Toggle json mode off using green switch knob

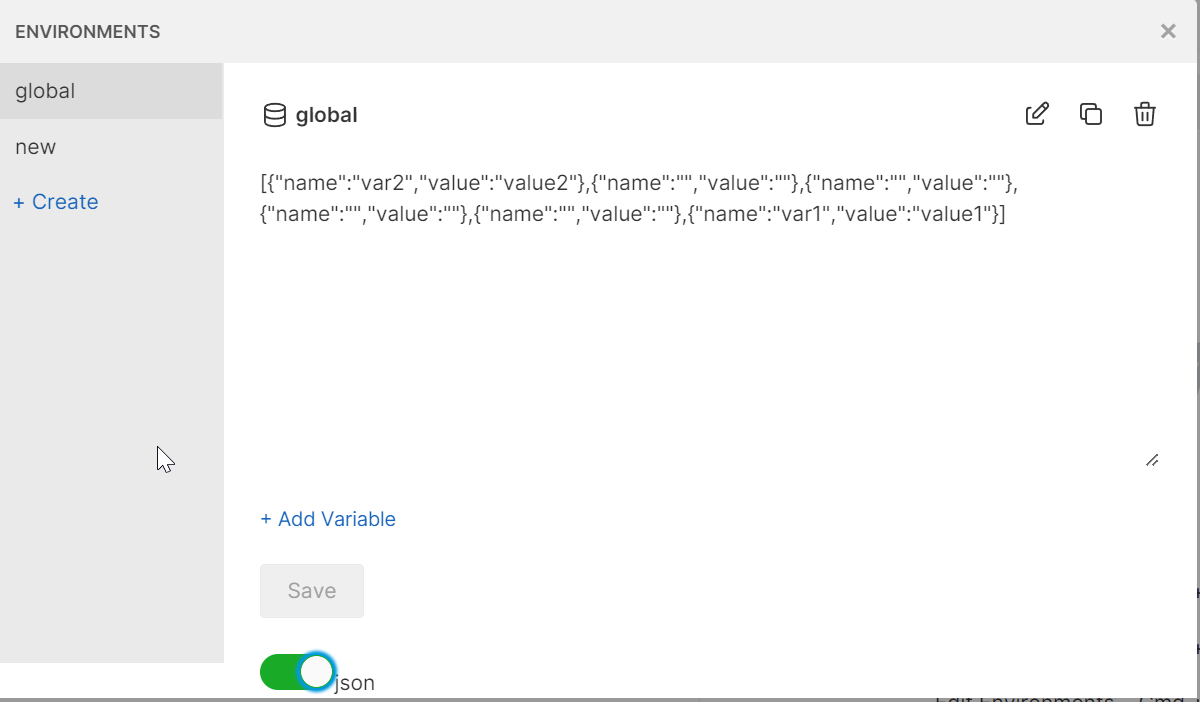pos(316,671)
